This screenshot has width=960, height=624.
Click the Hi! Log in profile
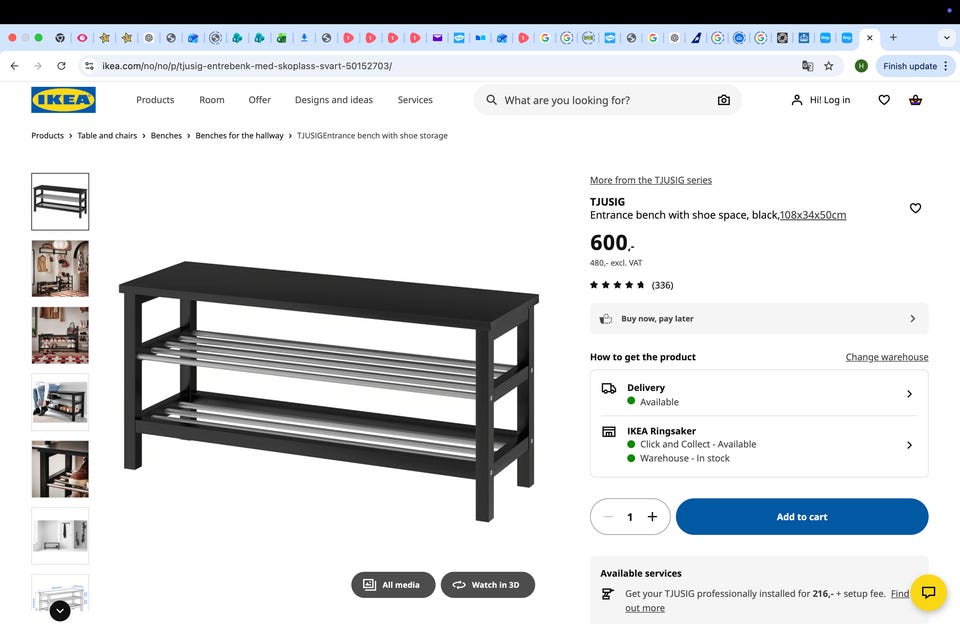(821, 100)
